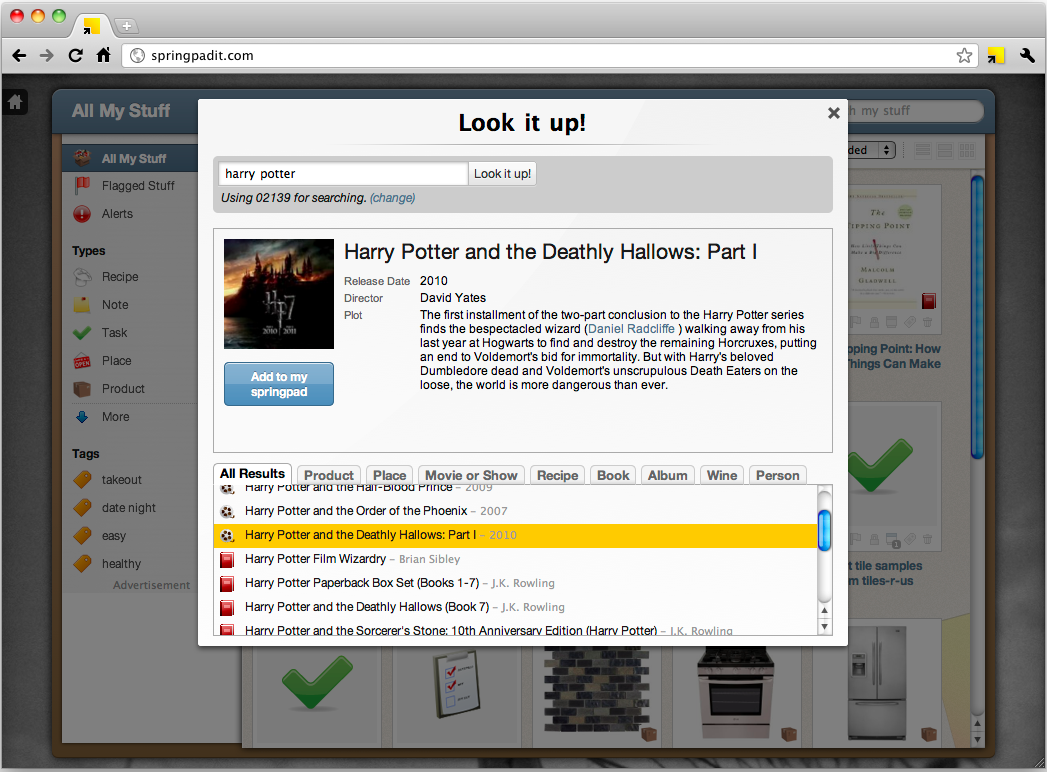
Task: Click the takeout tag icon
Action: click(82, 479)
